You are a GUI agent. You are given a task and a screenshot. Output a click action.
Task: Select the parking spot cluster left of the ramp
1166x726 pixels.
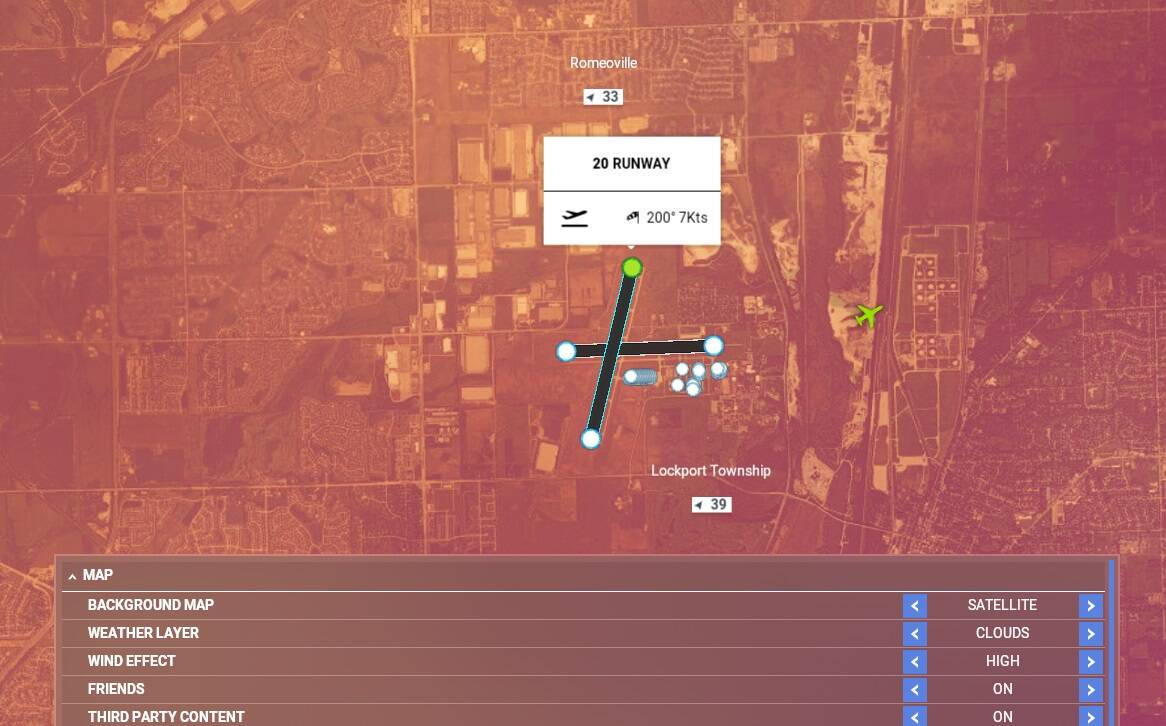pos(640,376)
